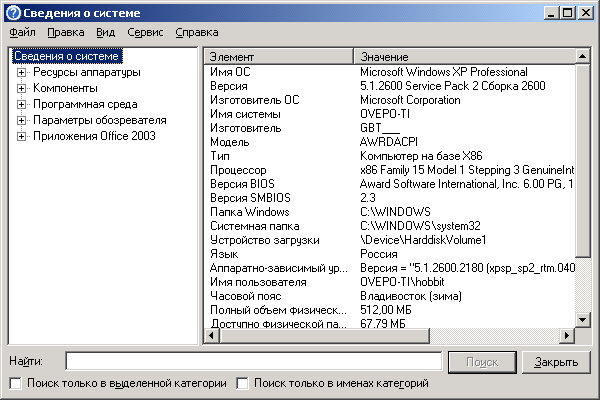Expand Параметры обозревателя plus icon
The height and width of the screenshot is (400, 600).
coord(21,121)
